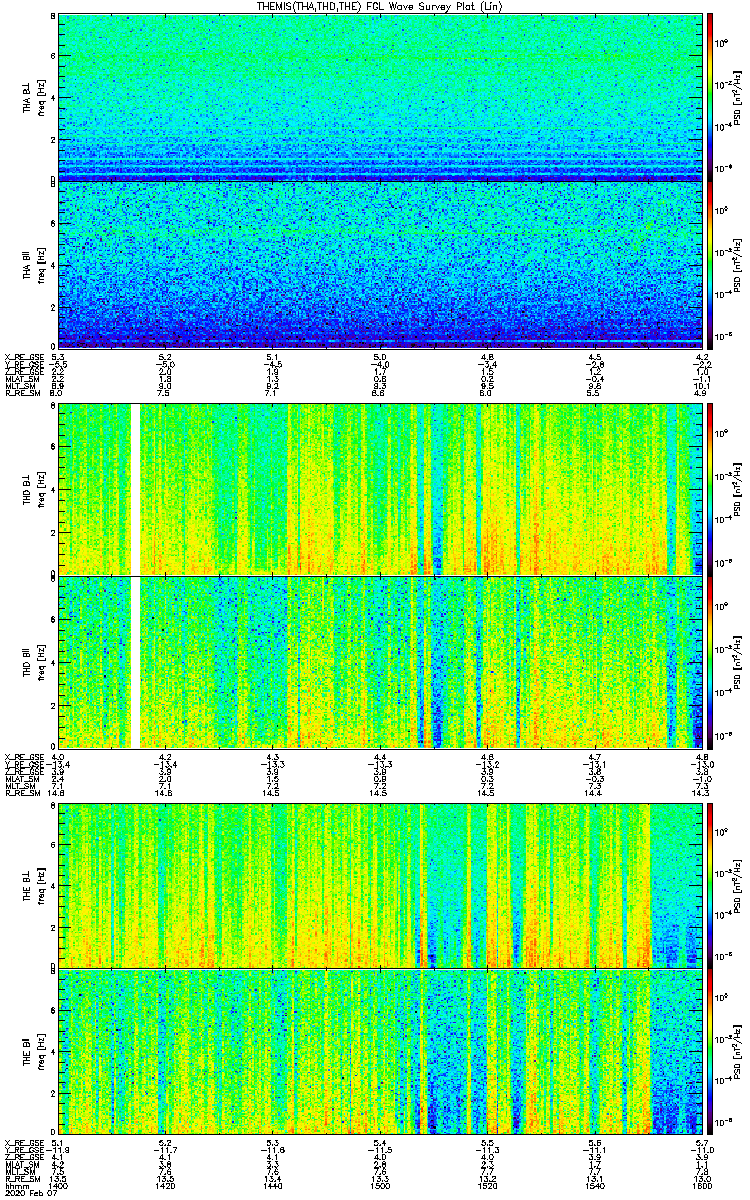Click the 1500 time tick label
The width and height of the screenshot is (750, 1200).
pyautogui.click(x=380, y=1185)
